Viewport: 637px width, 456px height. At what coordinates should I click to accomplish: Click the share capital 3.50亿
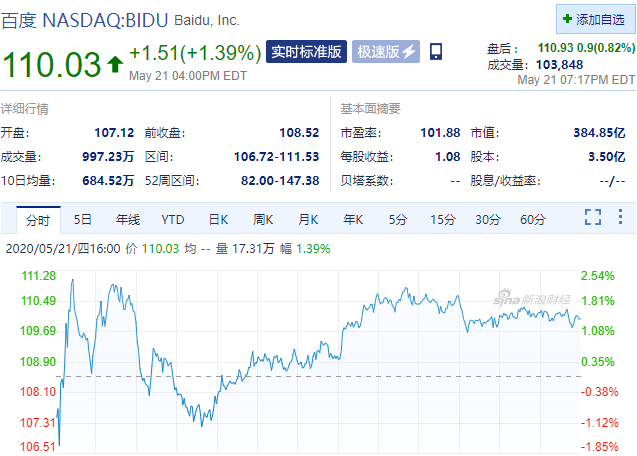point(607,156)
